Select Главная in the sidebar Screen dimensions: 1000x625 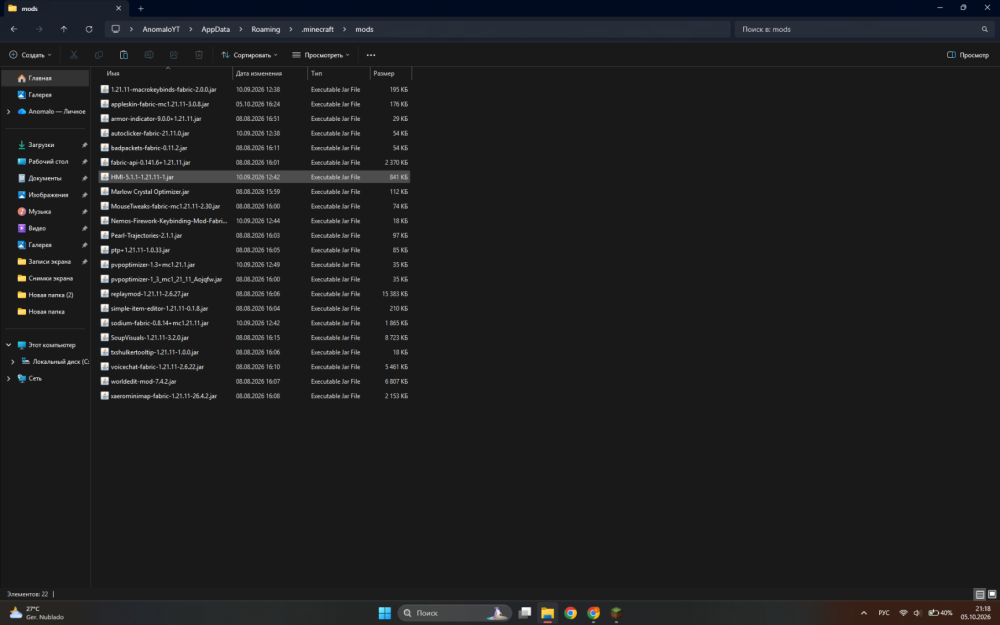45,78
